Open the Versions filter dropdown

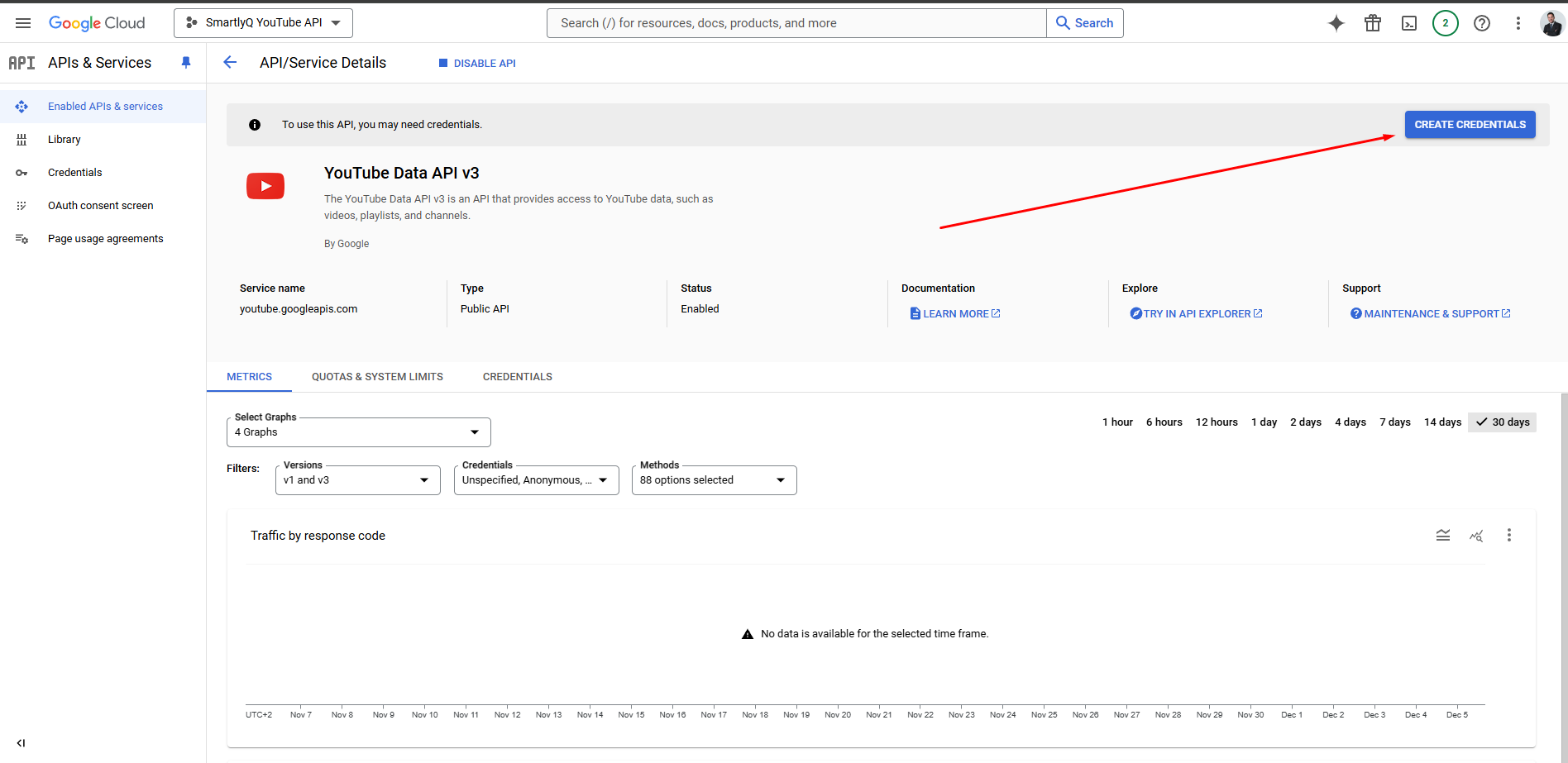(358, 480)
